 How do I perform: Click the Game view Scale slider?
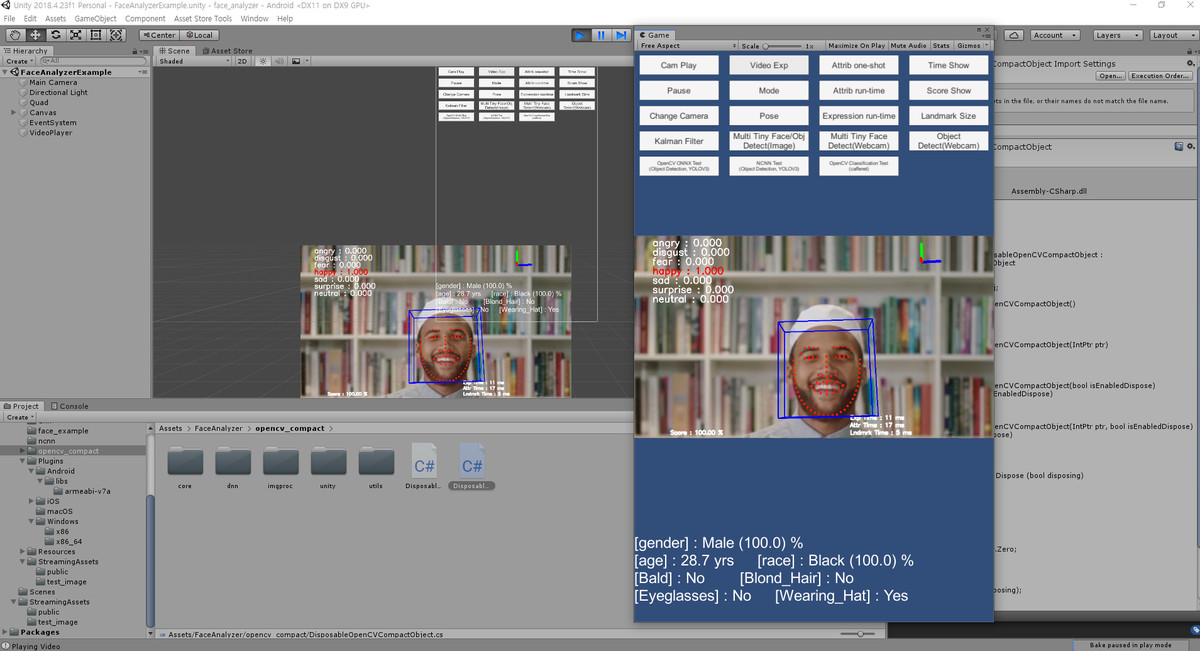pyautogui.click(x=782, y=46)
